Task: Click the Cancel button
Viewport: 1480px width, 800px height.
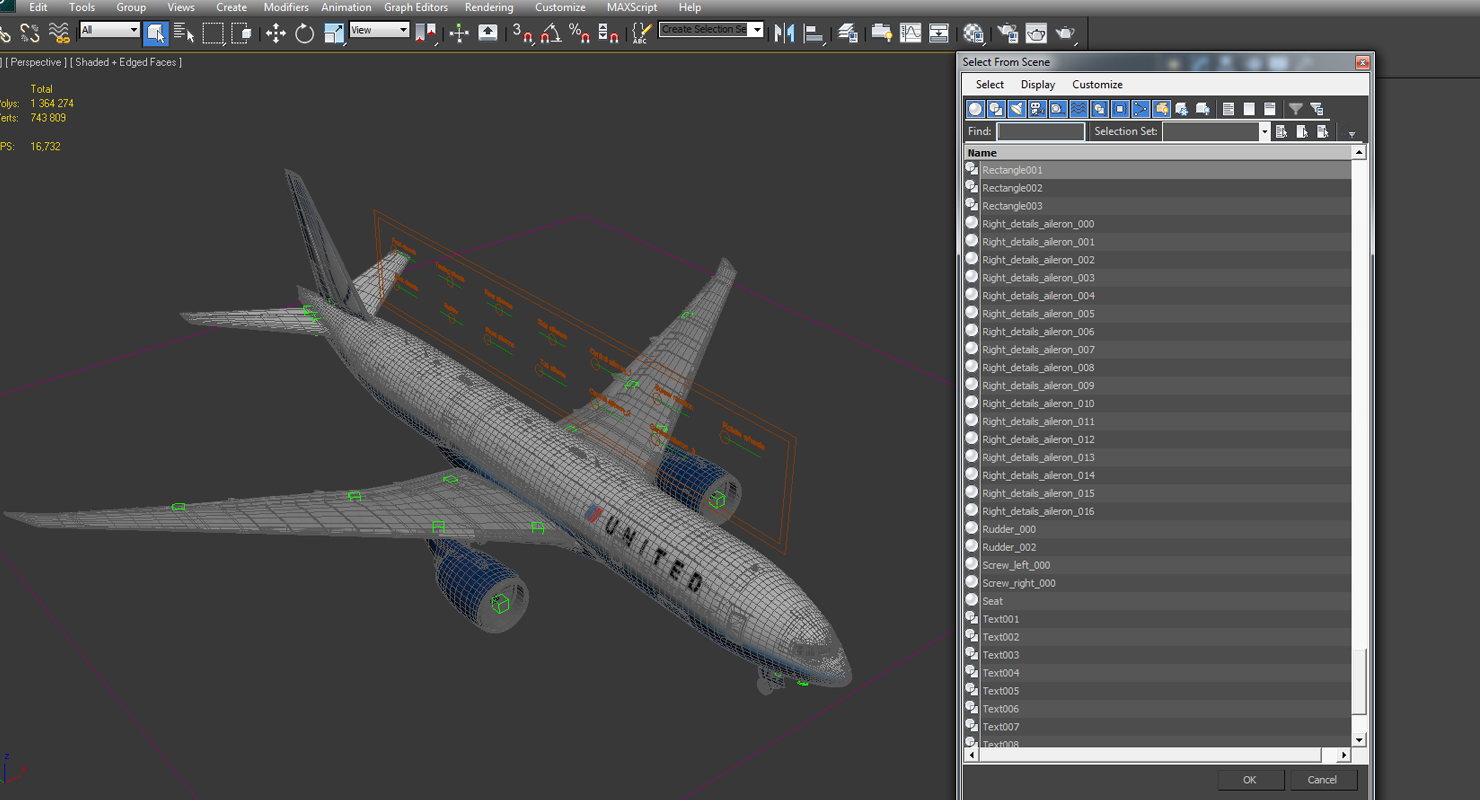Action: (1322, 780)
